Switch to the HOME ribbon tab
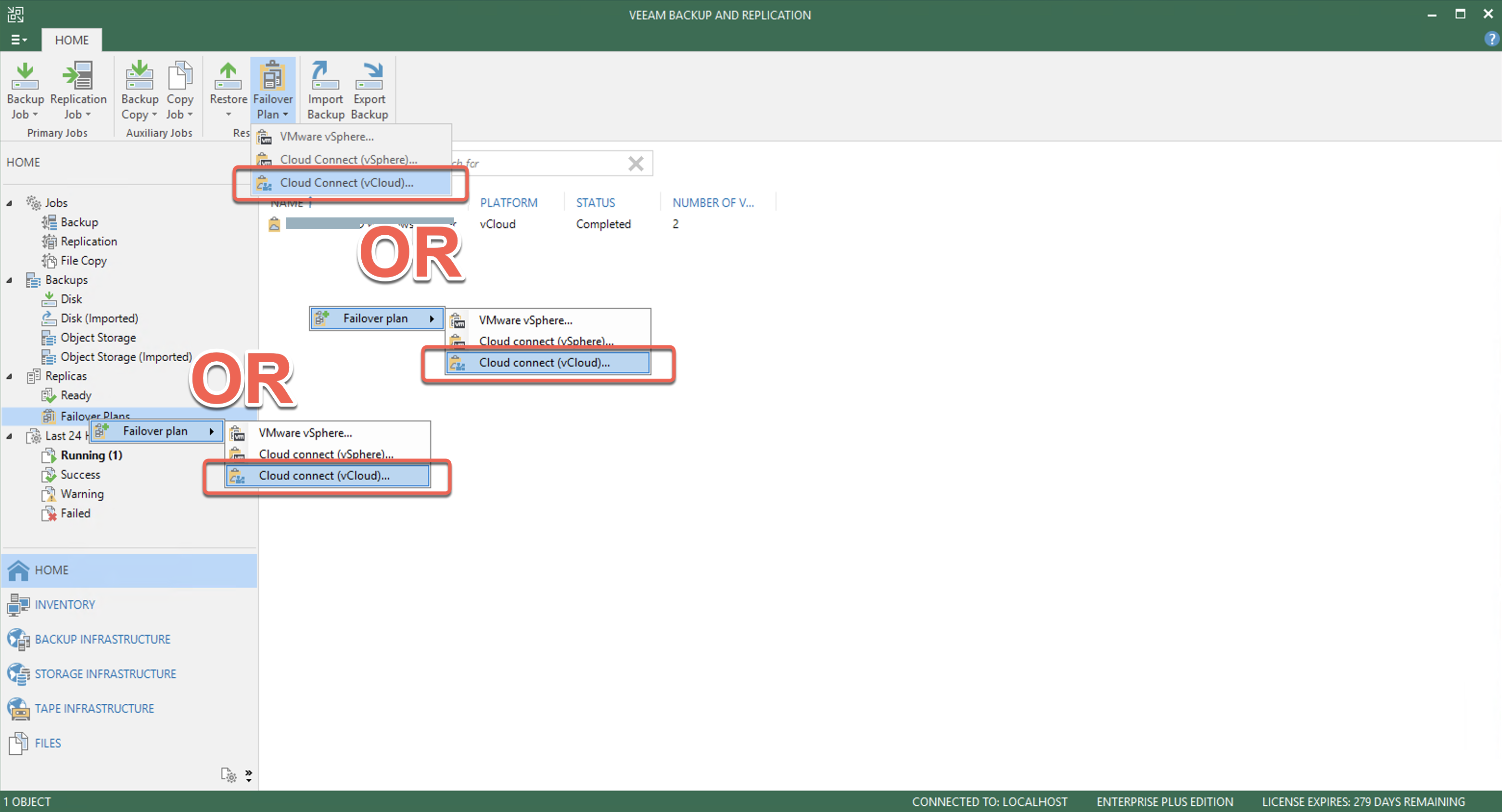1502x812 pixels. [72, 39]
